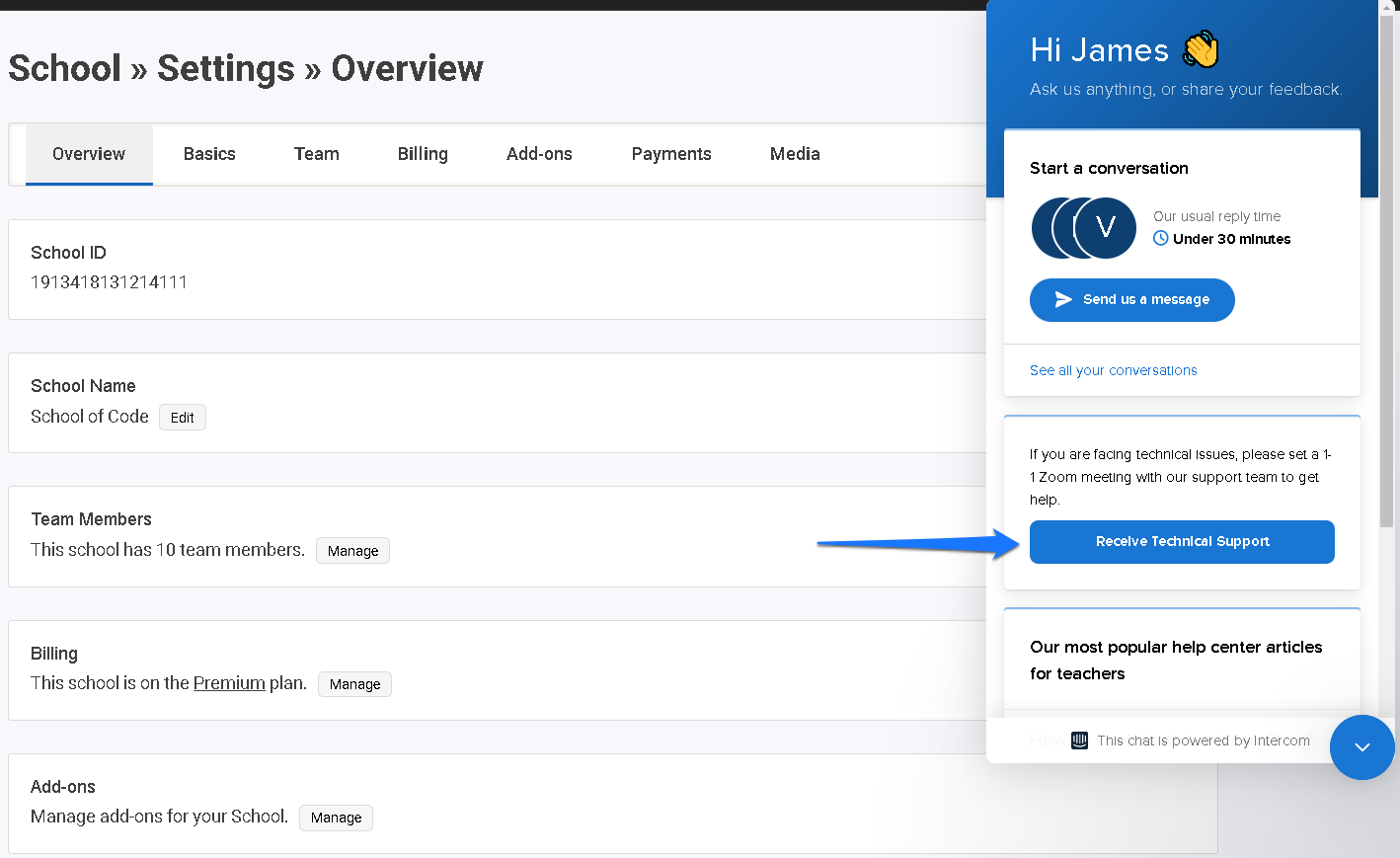
Task: Click the Intercom logo icon
Action: point(1079,741)
